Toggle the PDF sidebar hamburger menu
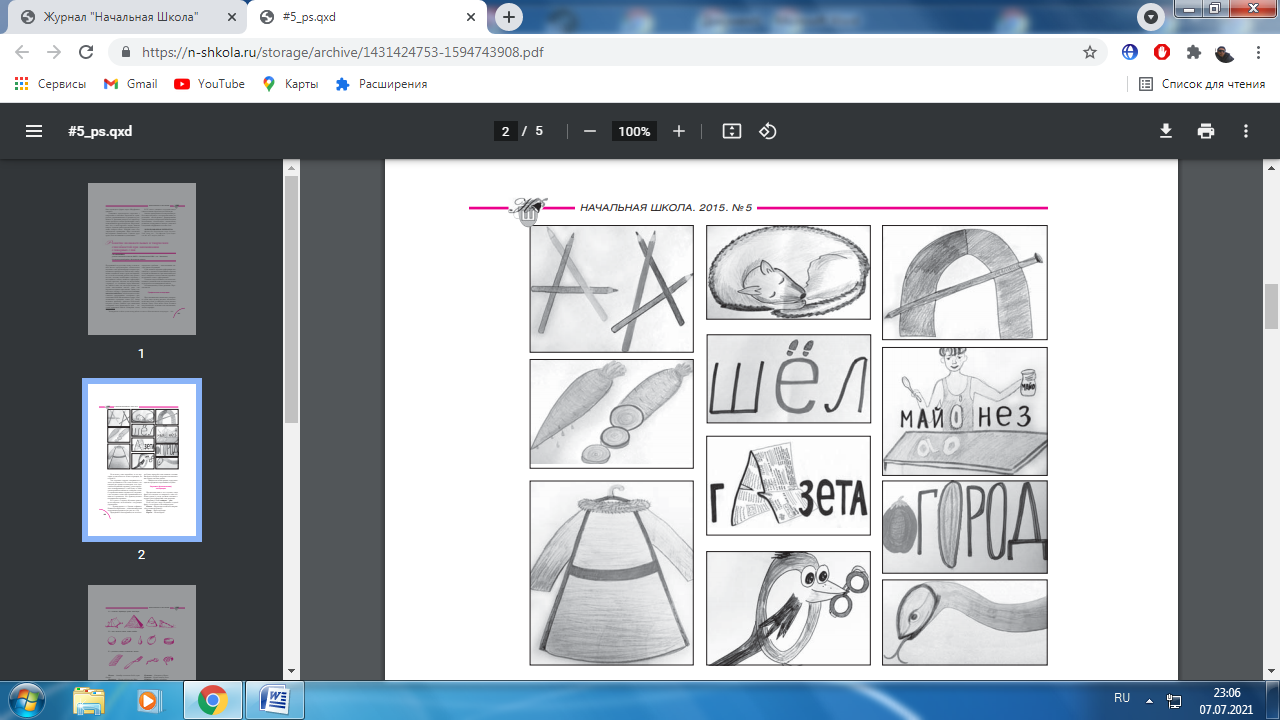Viewport: 1280px width, 720px height. coord(34,131)
